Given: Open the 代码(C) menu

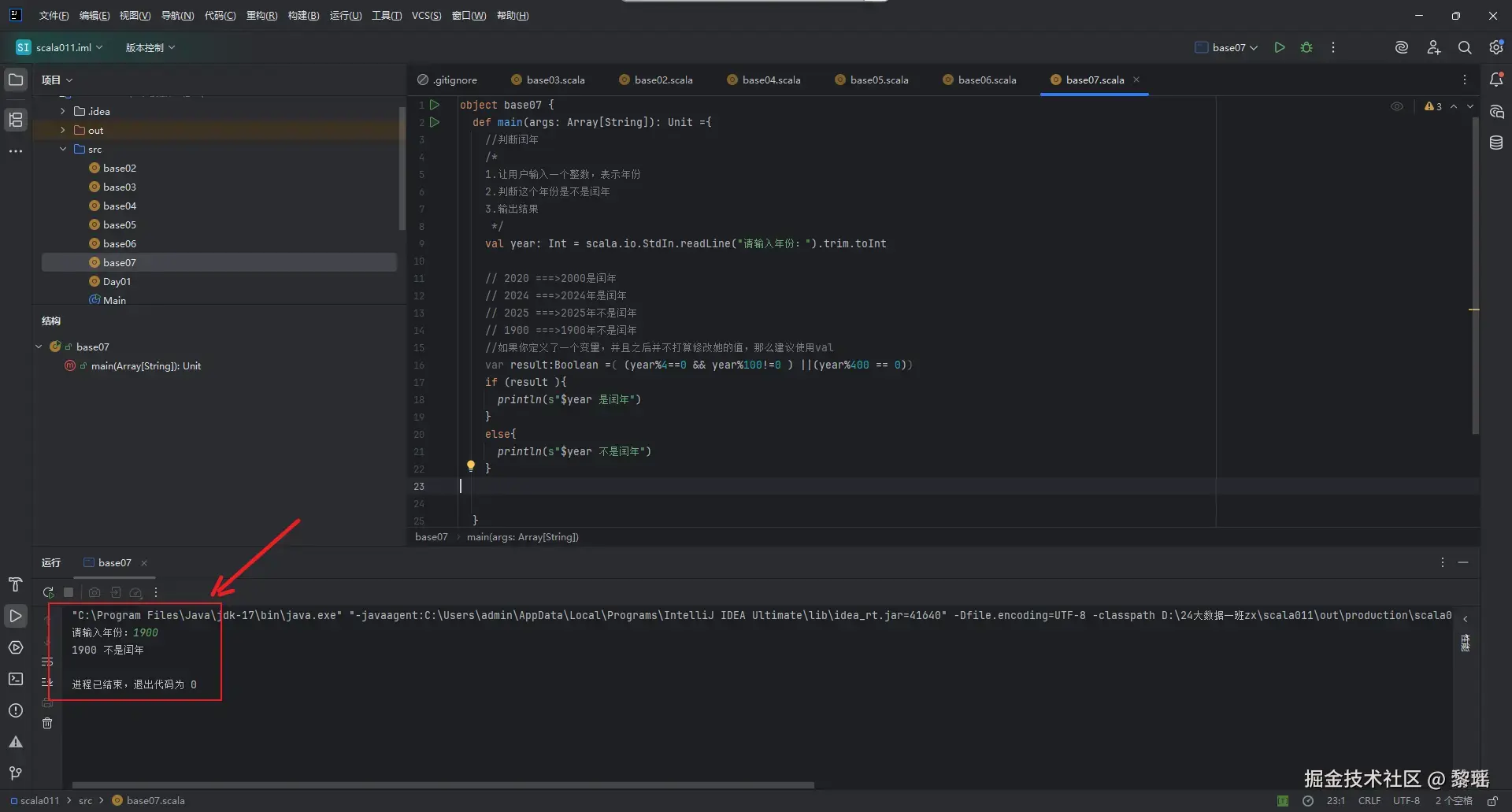Looking at the screenshot, I should point(220,16).
